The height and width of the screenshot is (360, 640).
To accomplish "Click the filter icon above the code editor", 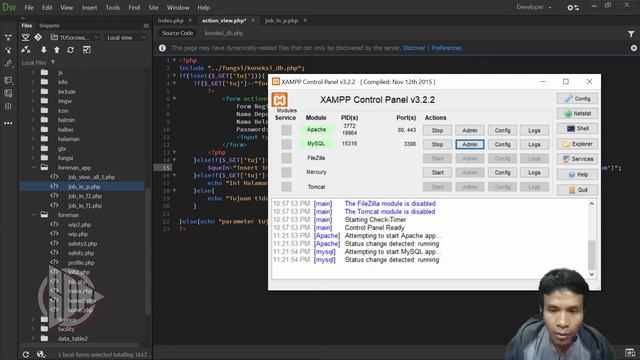I will [x=631, y=34].
